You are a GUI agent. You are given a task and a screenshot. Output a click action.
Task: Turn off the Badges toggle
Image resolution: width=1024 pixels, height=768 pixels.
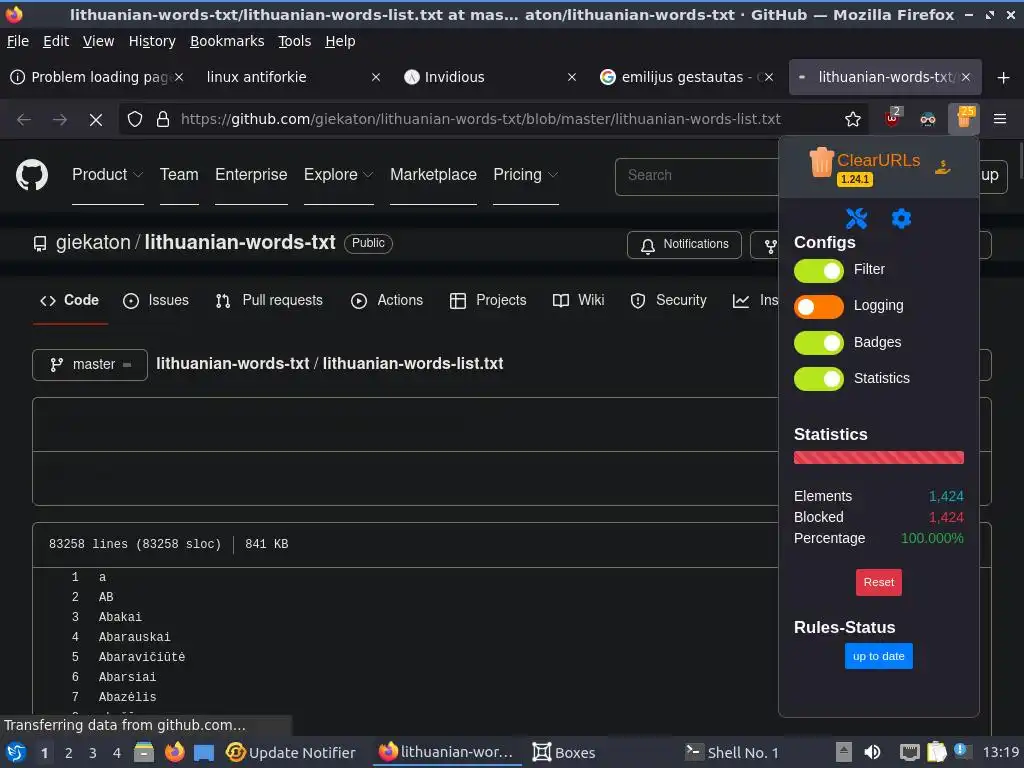818,343
